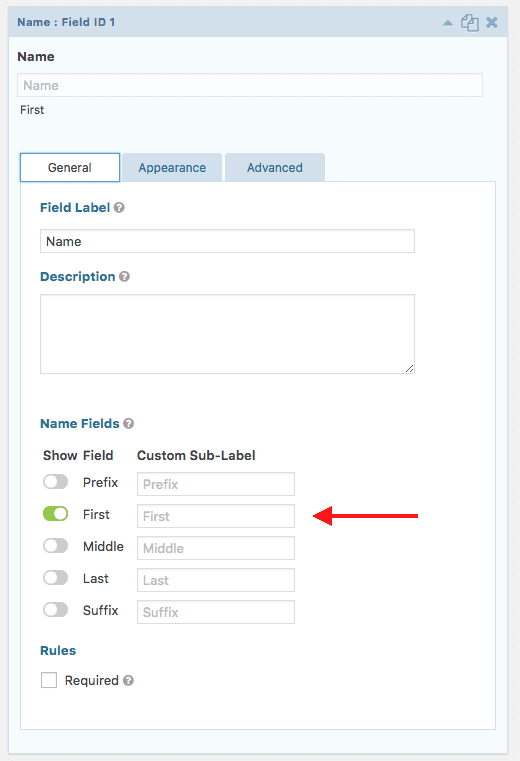Turn on the Last name toggle
520x761 pixels.
click(x=55, y=578)
